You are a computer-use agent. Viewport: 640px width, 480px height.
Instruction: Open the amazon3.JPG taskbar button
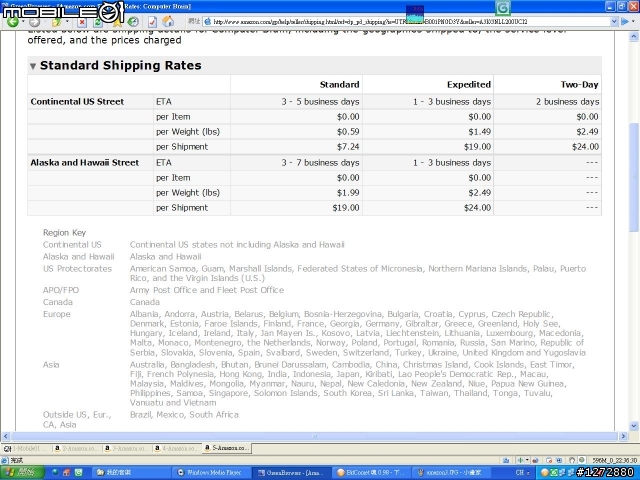click(x=451, y=473)
